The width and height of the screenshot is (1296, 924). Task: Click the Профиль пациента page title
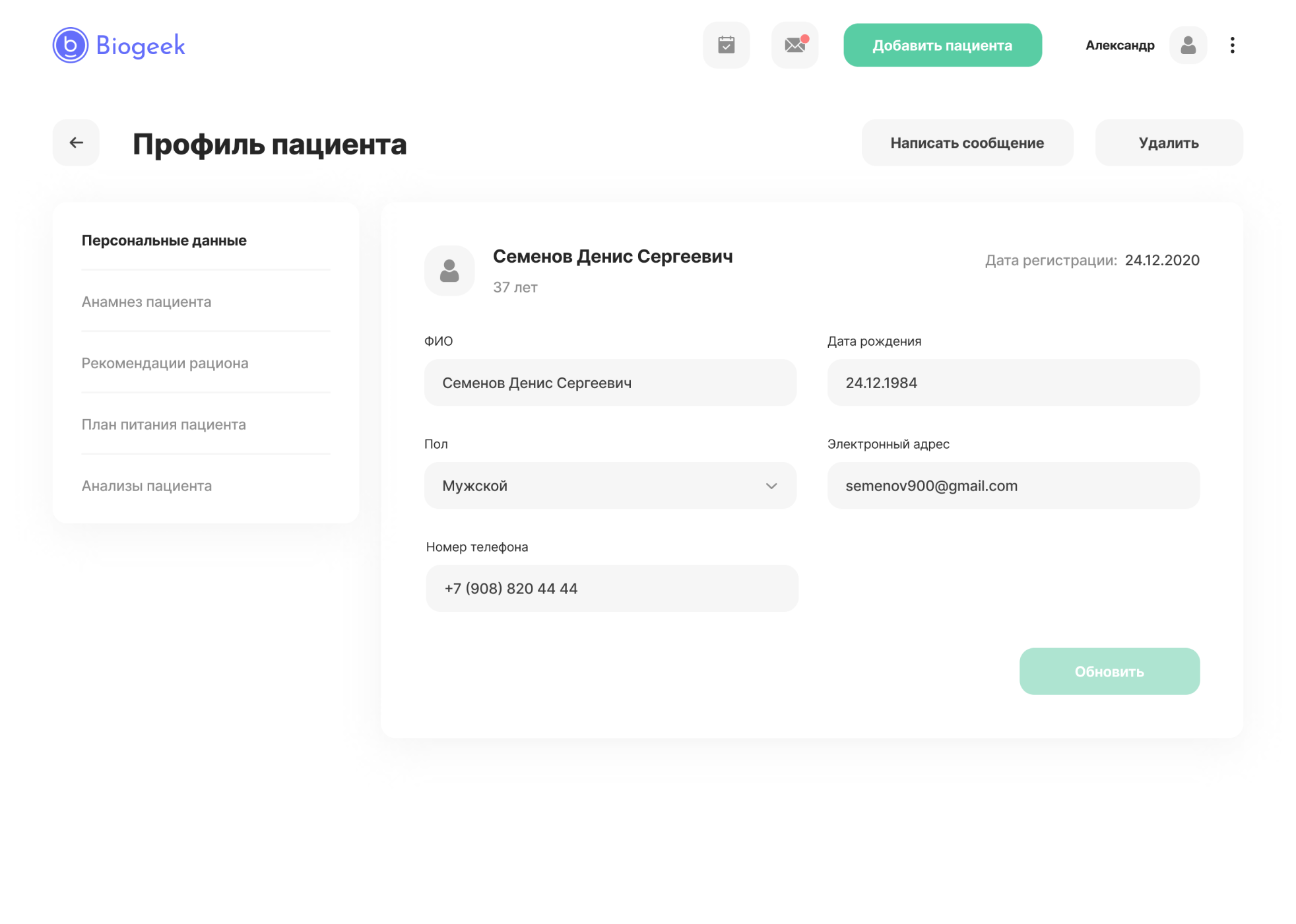point(270,144)
